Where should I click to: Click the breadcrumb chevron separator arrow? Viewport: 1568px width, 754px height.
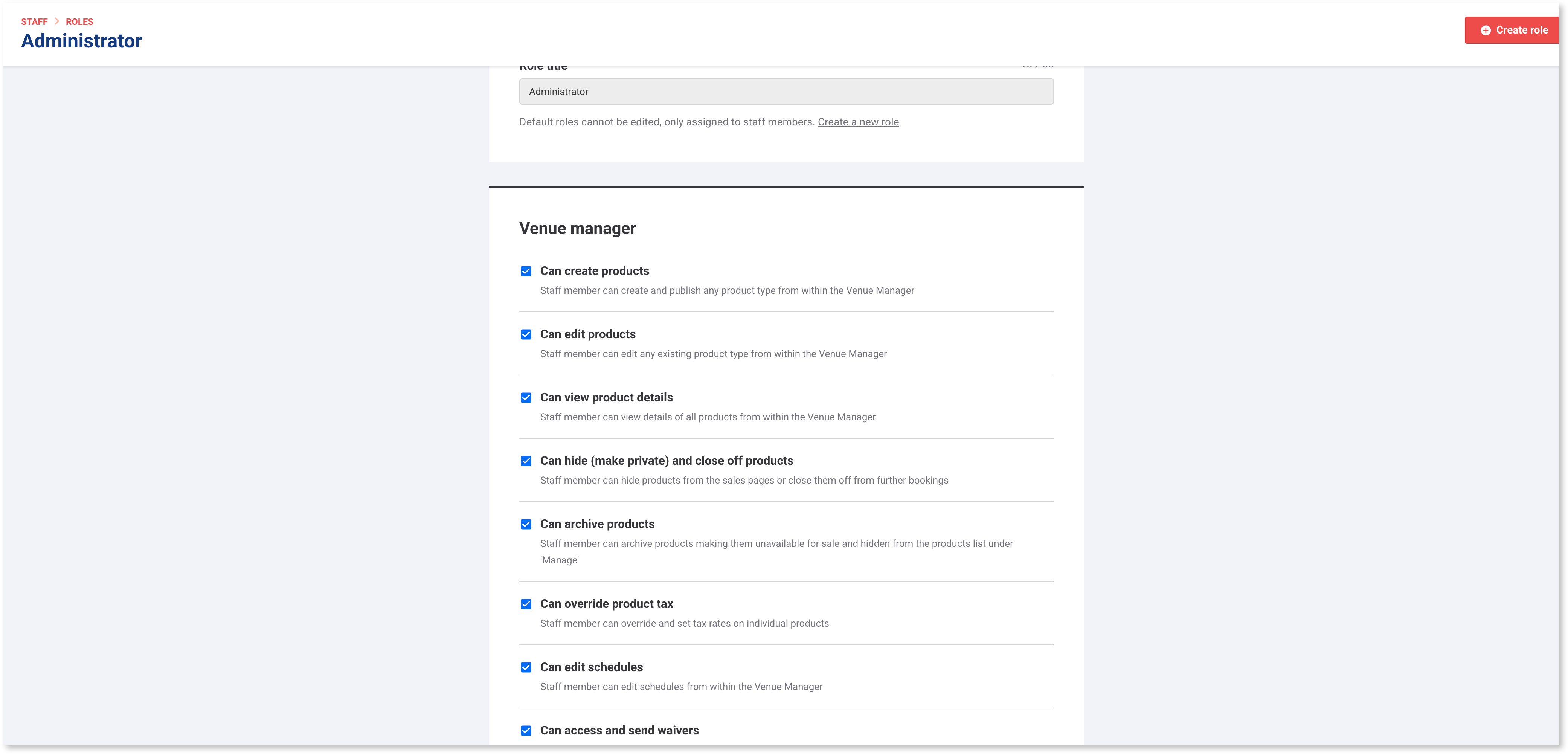56,21
